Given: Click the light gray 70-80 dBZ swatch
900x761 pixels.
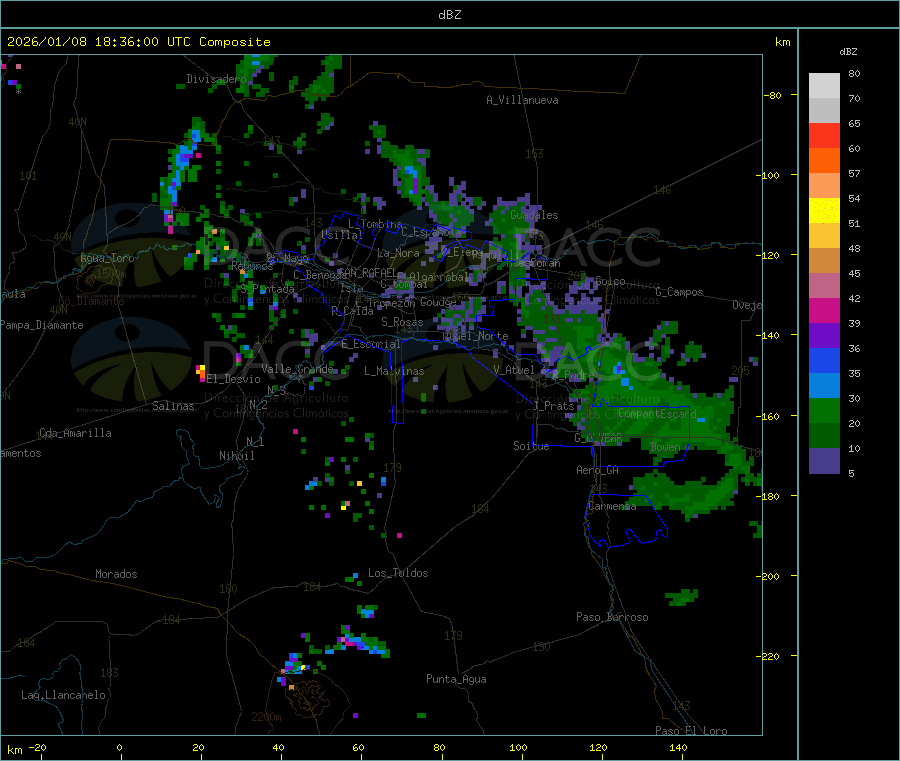Looking at the screenshot, I should 824,86.
